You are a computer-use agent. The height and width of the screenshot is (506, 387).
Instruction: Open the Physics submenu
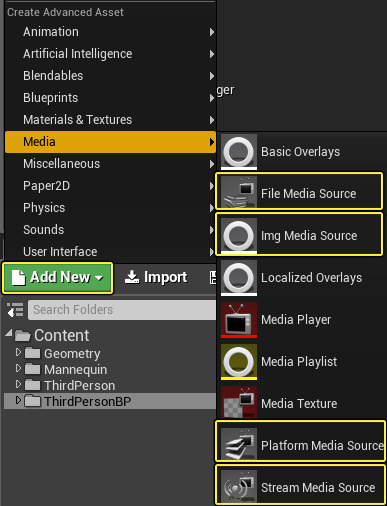click(110, 208)
